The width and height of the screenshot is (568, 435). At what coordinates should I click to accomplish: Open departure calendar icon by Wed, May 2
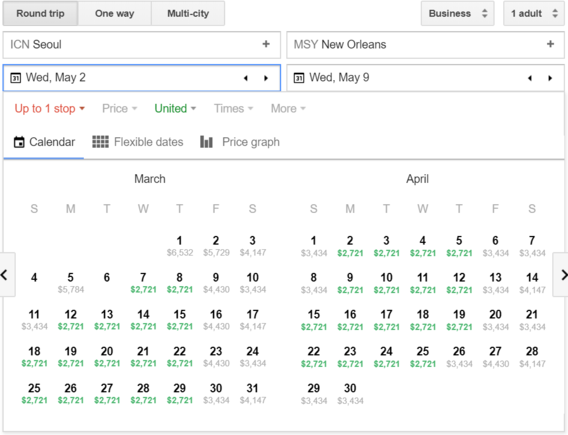(x=15, y=78)
